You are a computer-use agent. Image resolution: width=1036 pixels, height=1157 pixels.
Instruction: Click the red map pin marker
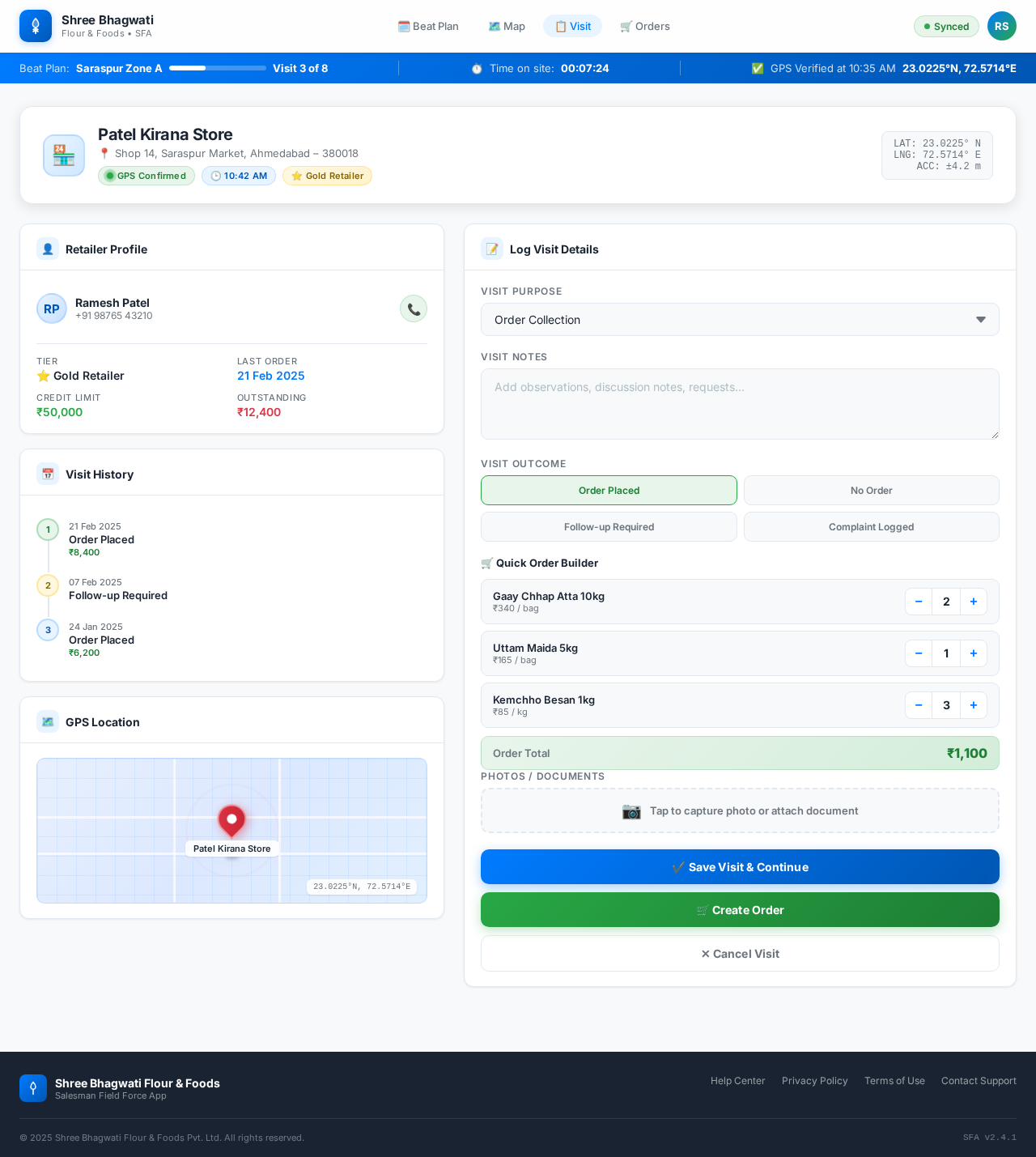[231, 820]
